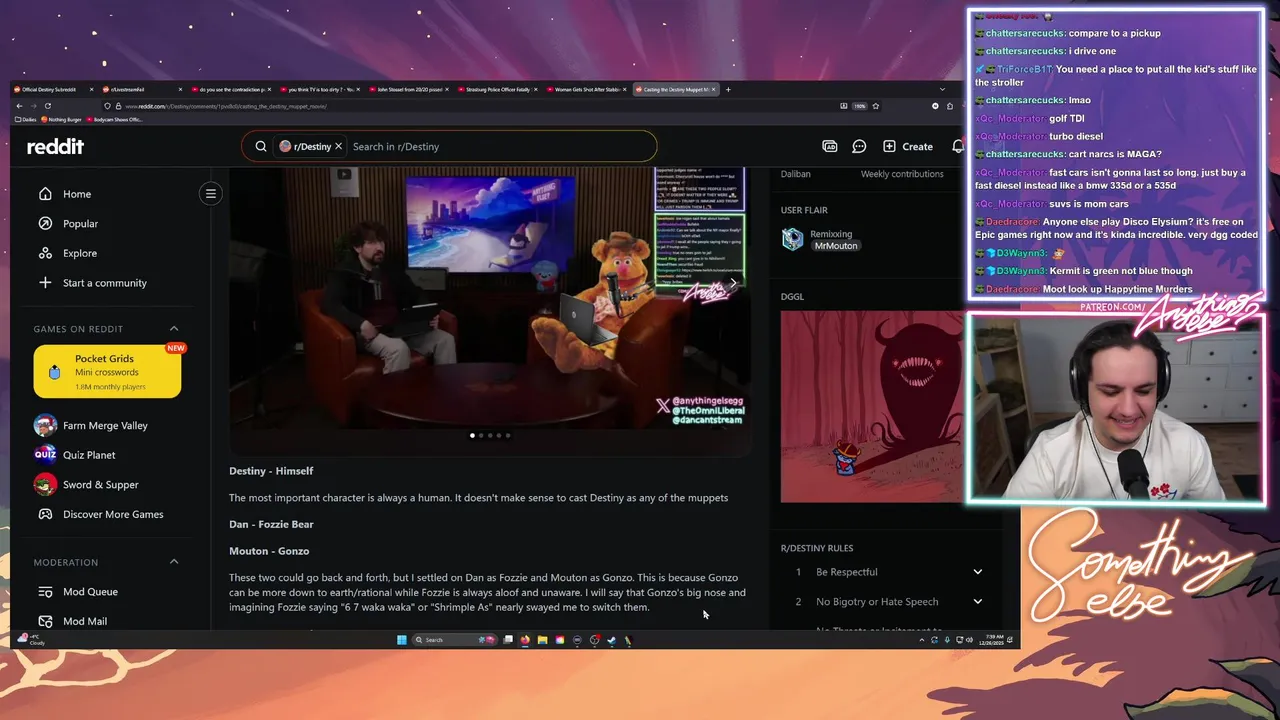Collapse the Games on Reddit section
This screenshot has height=720, width=1280.
point(174,329)
